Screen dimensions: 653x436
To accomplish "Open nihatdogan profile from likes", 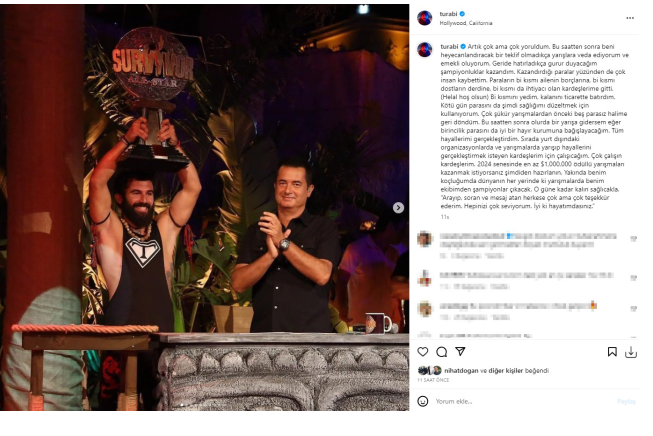I will [x=461, y=371].
